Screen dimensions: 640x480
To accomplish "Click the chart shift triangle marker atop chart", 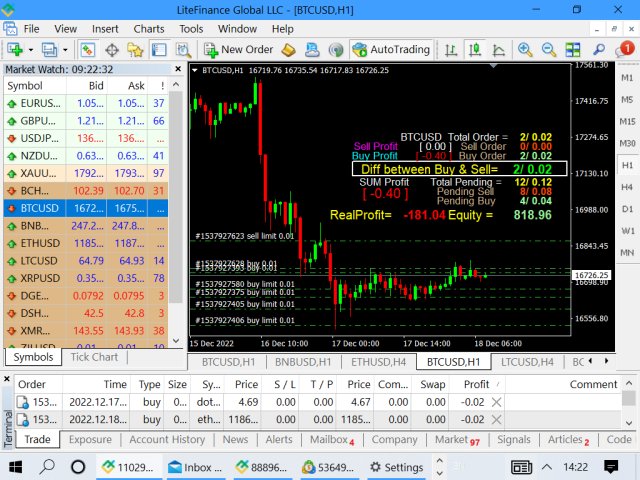I will [493, 66].
